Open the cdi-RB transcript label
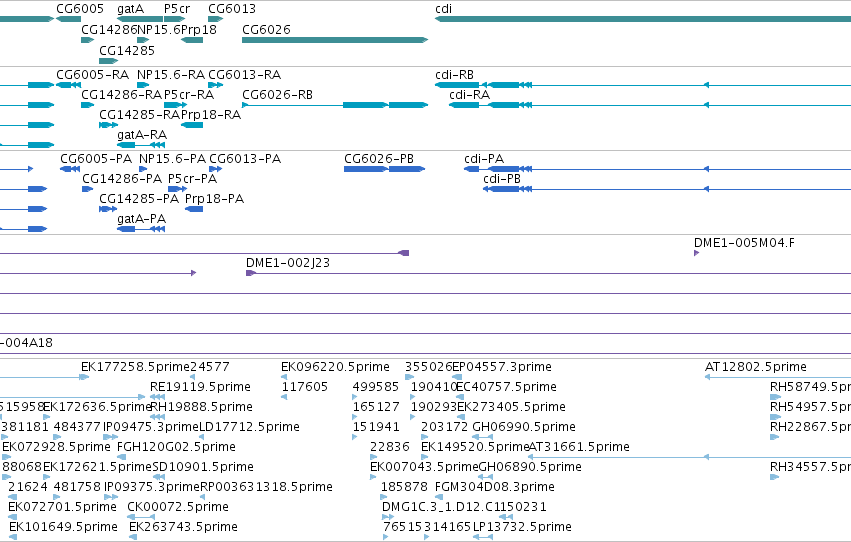This screenshot has height=542, width=851. click(454, 75)
